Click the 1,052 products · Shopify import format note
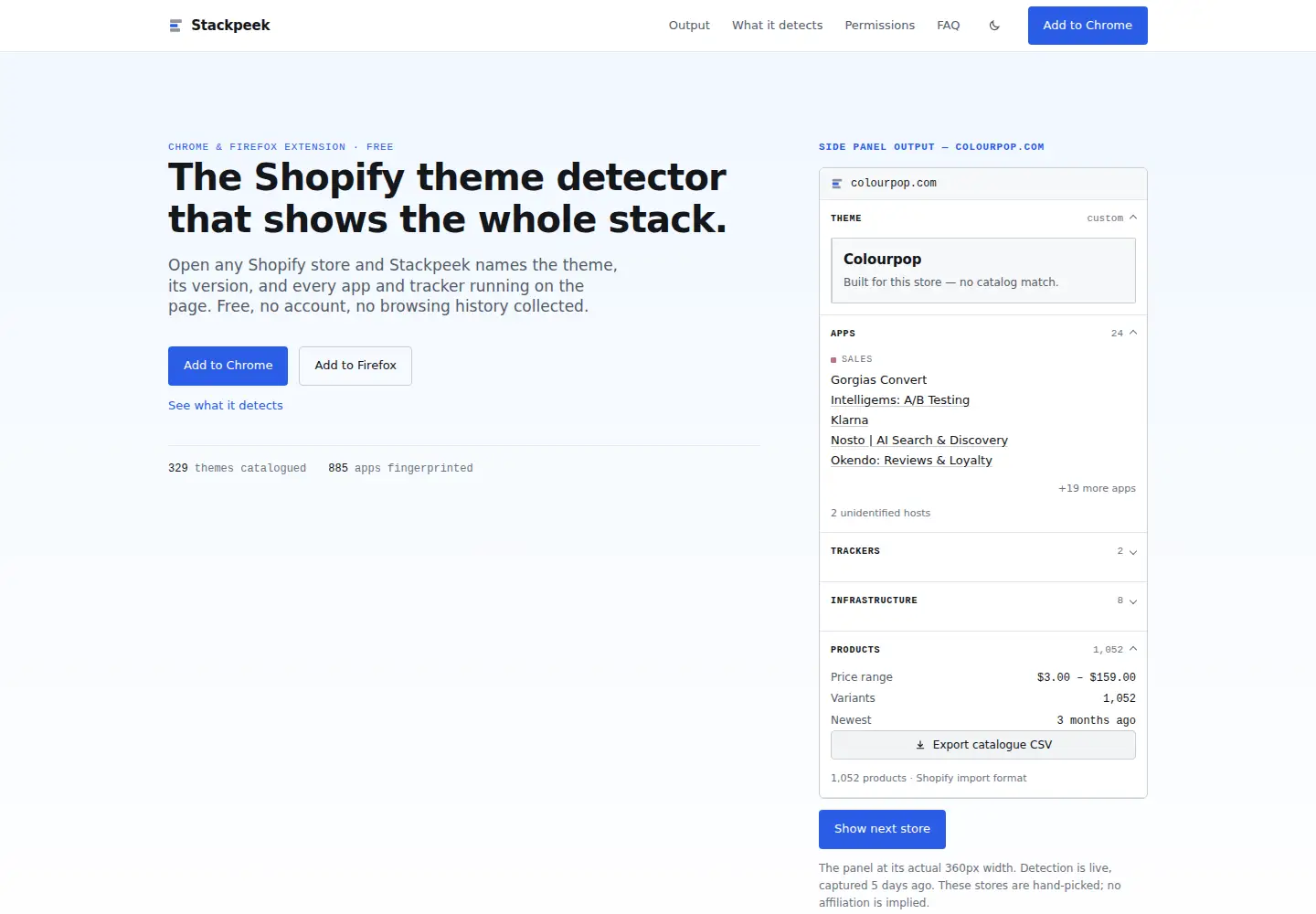 (x=929, y=779)
